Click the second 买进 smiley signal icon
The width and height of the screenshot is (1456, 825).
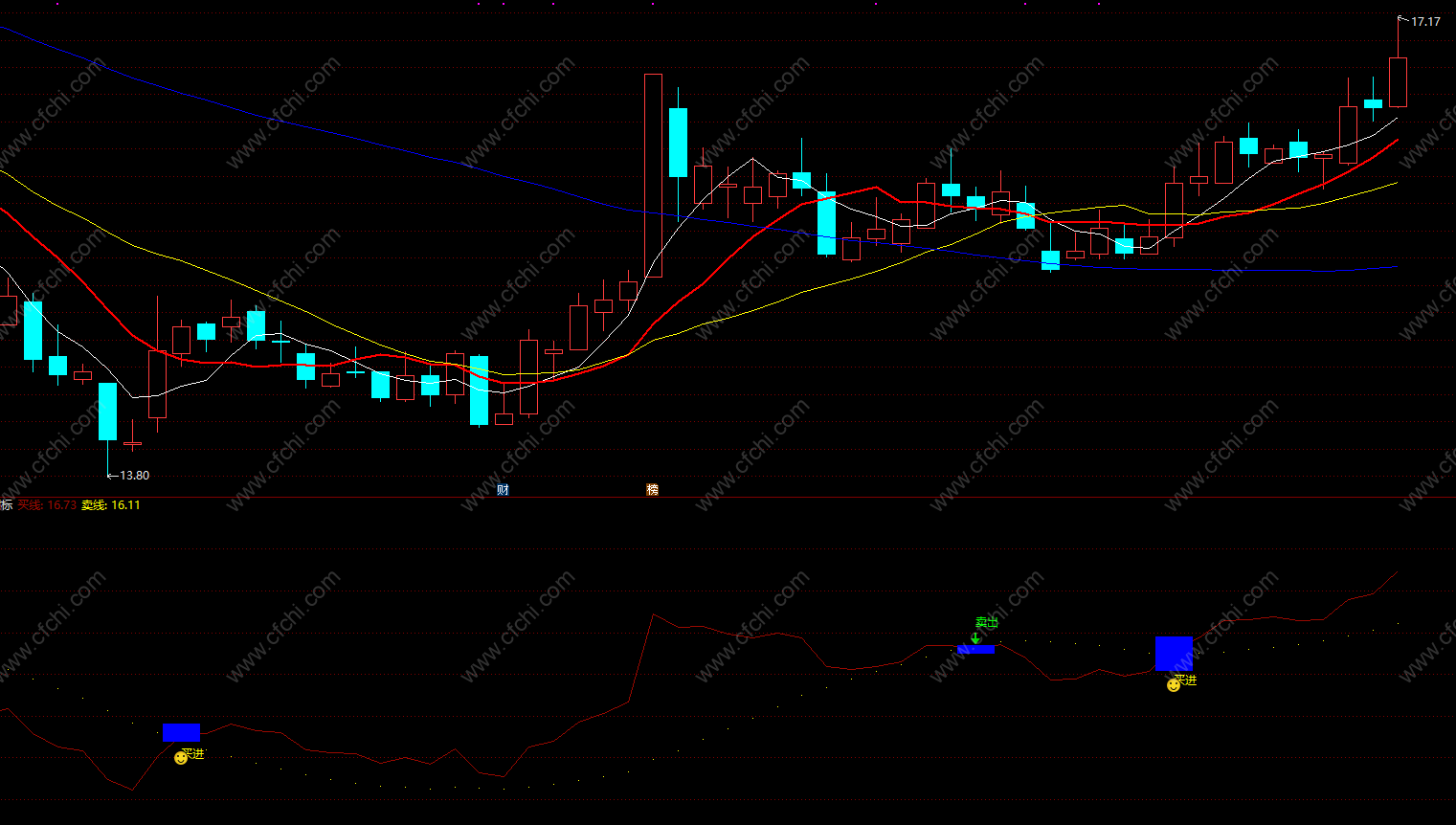click(1174, 684)
